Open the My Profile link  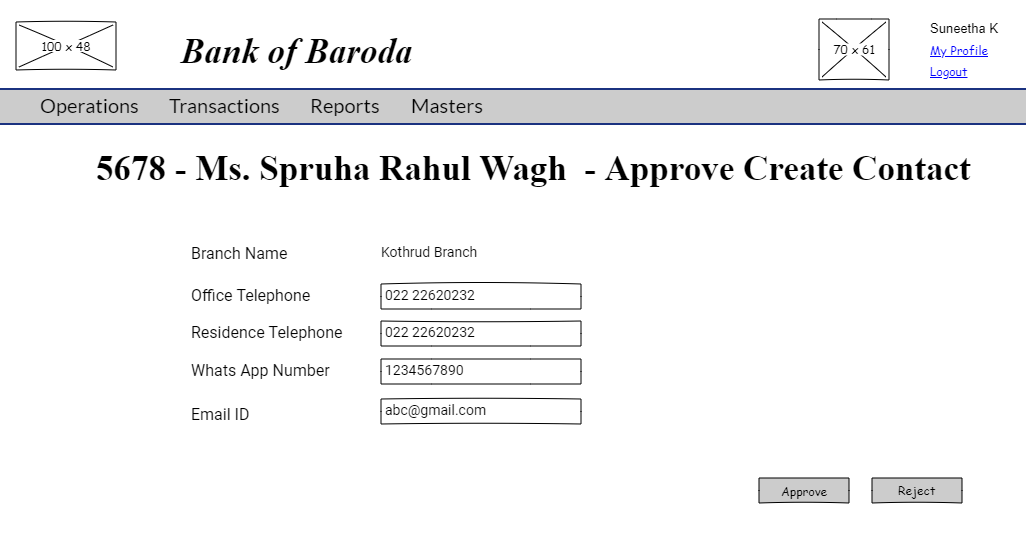pos(958,51)
